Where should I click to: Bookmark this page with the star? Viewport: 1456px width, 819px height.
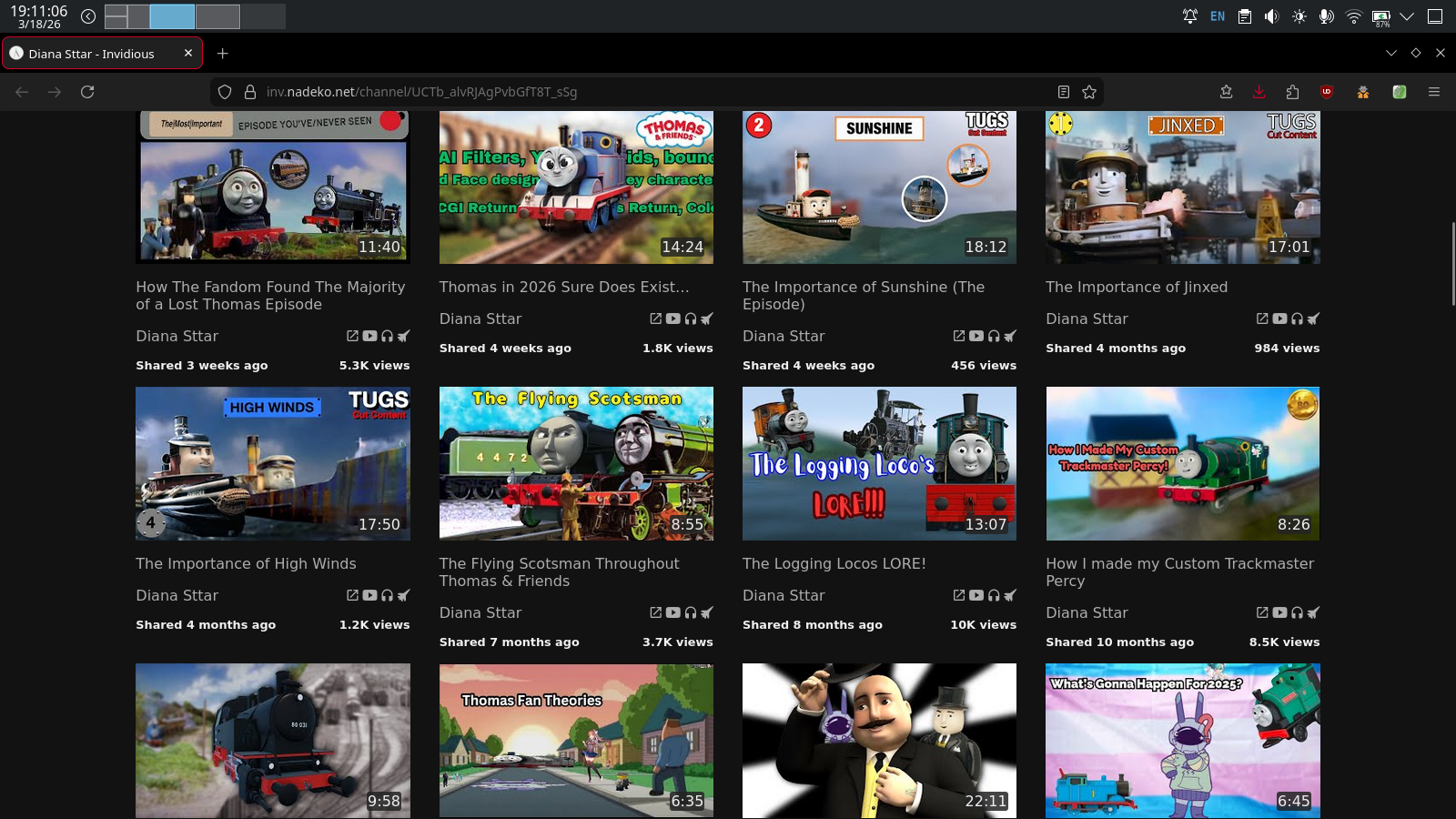1089,92
